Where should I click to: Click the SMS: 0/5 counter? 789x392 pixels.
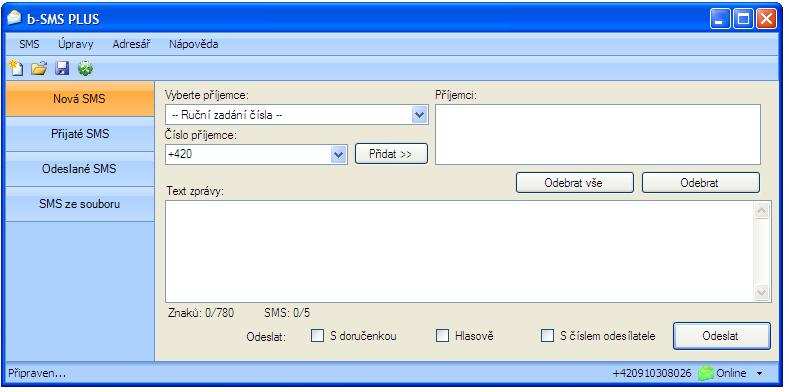click(287, 313)
